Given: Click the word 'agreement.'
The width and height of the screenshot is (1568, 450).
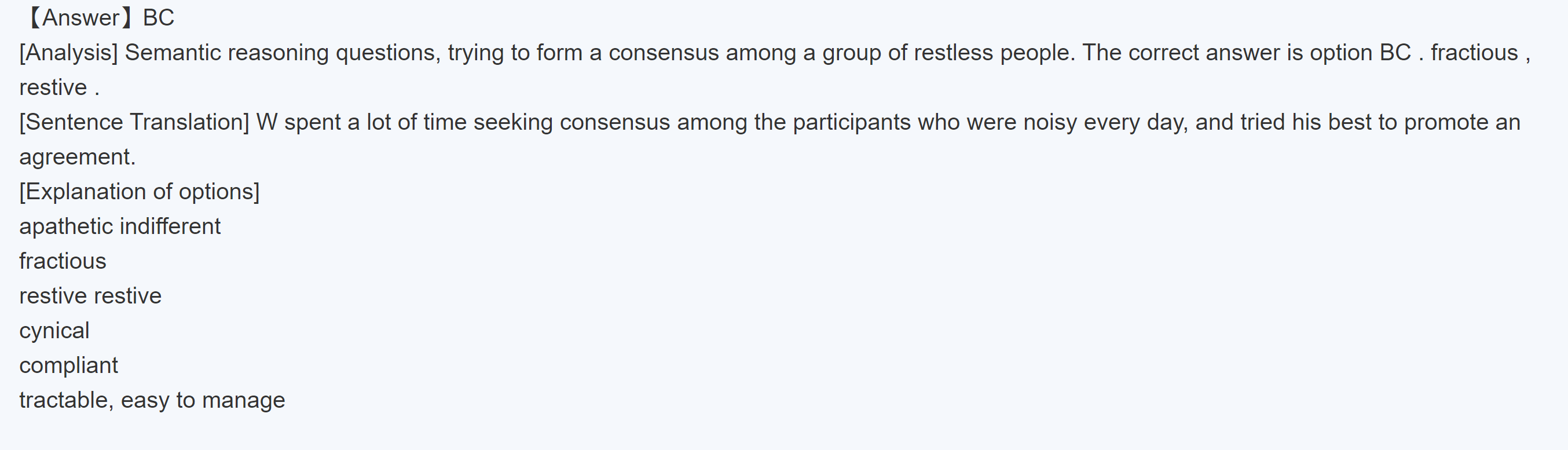Looking at the screenshot, I should click(78, 157).
